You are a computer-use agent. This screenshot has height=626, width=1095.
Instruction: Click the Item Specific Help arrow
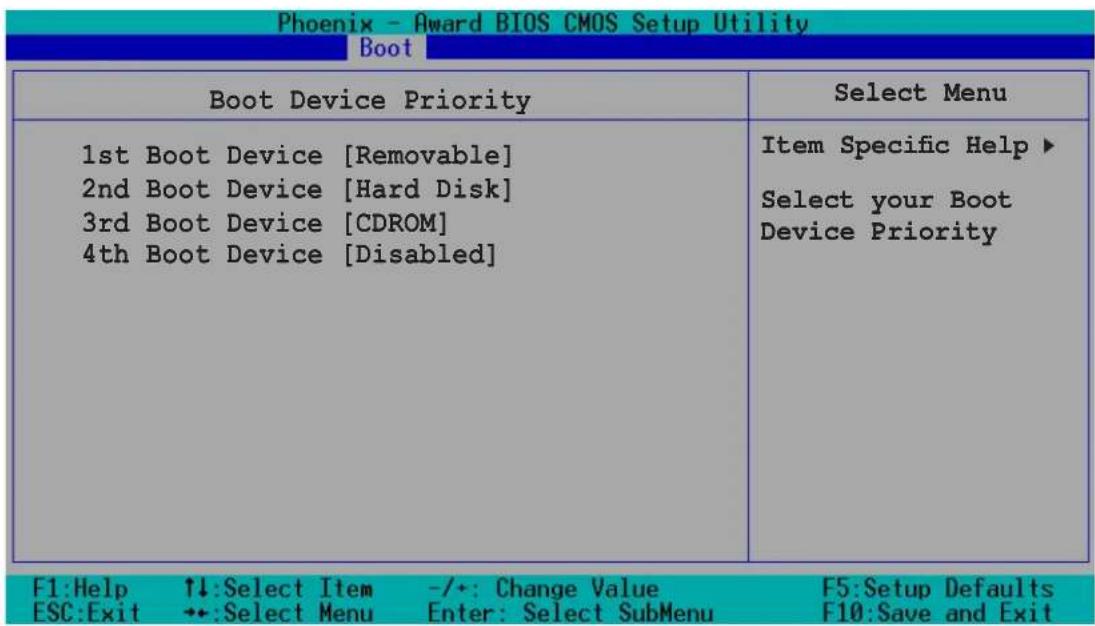click(x=1048, y=146)
